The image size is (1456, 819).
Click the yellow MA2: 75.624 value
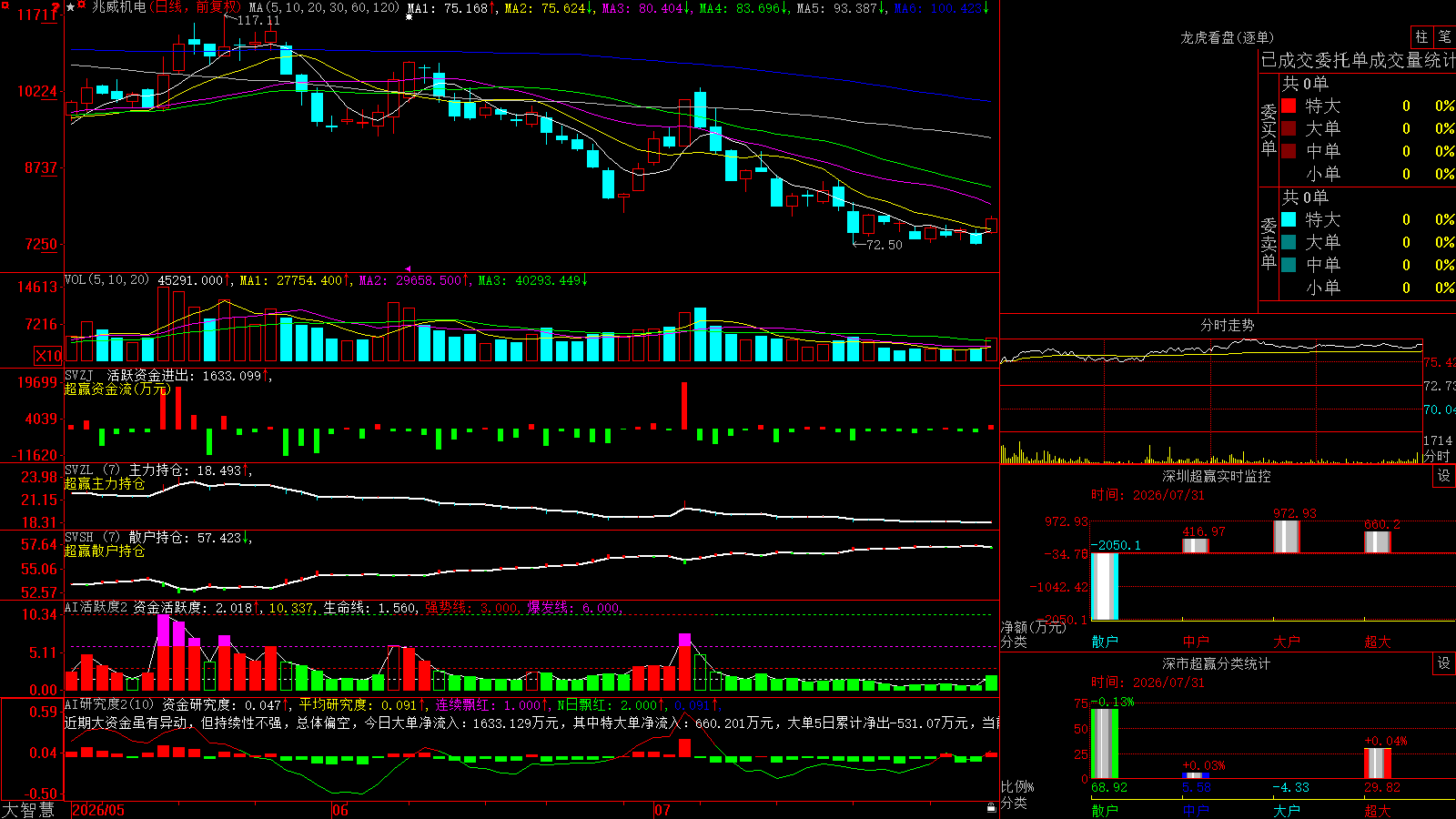click(549, 8)
